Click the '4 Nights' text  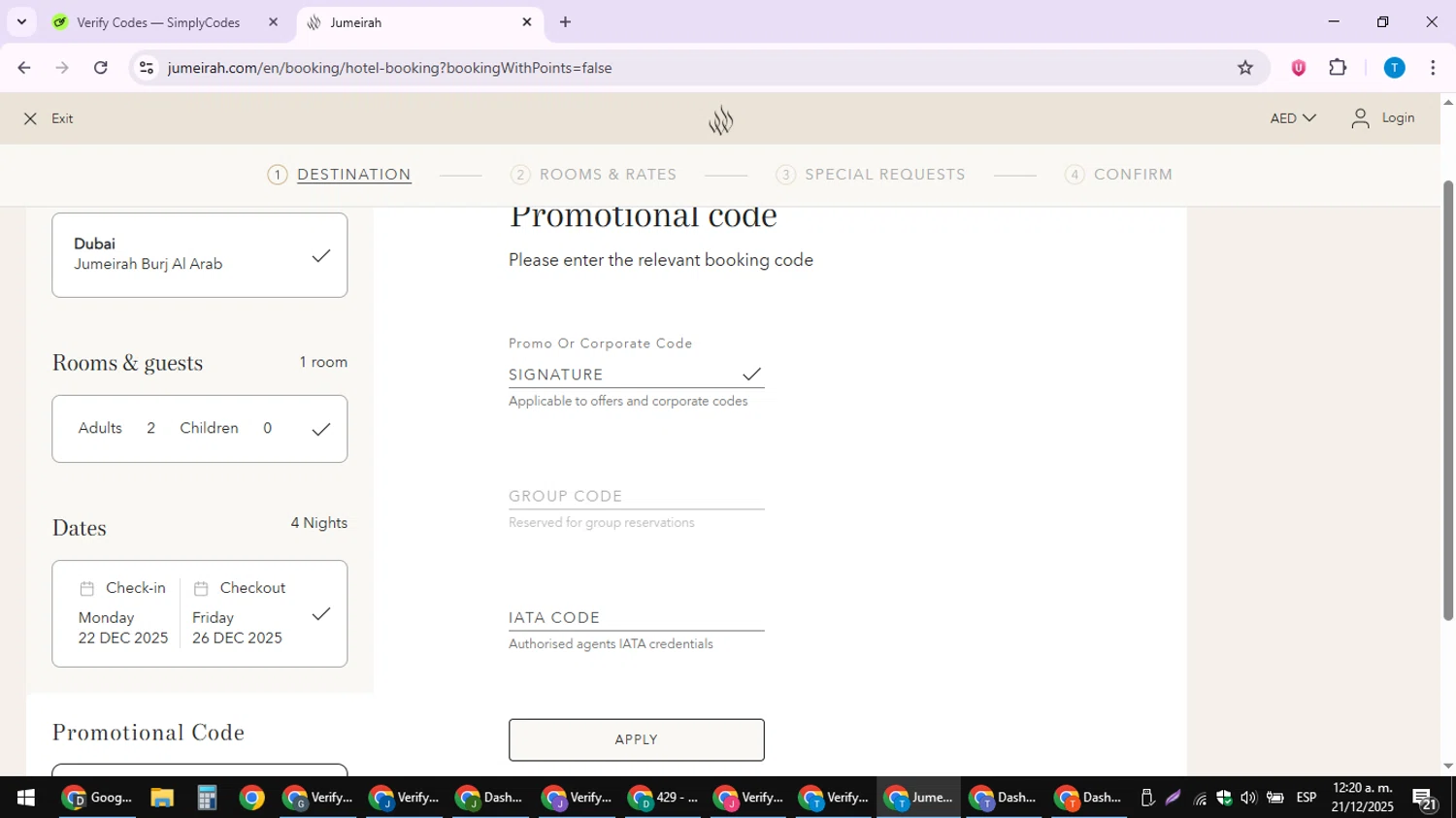pos(319,523)
